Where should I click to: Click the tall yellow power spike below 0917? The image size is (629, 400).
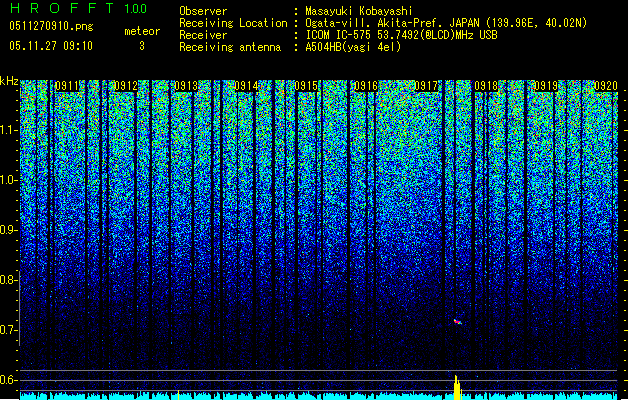tap(457, 388)
